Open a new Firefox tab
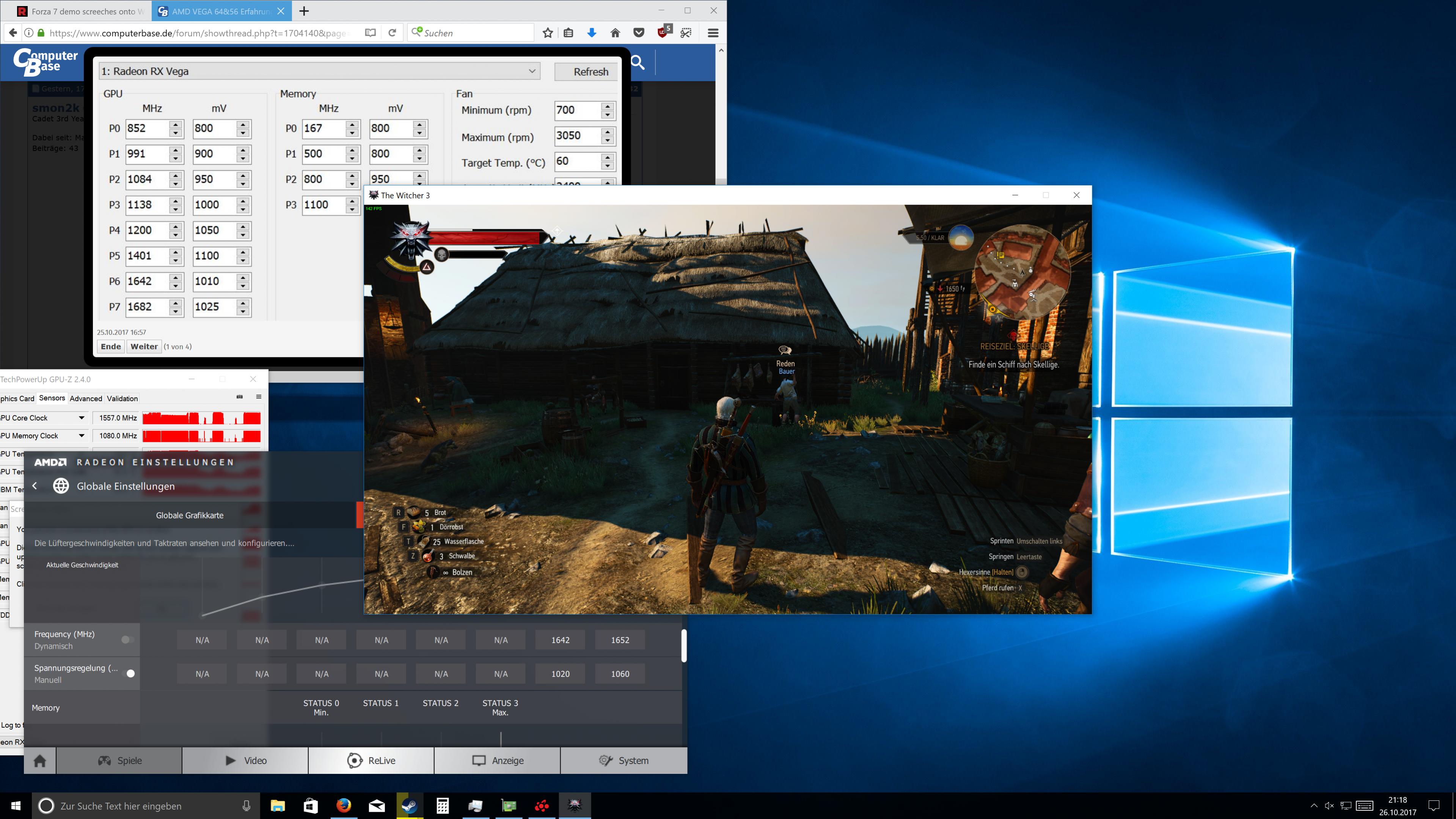Viewport: 1456px width, 819px height. coord(304,11)
